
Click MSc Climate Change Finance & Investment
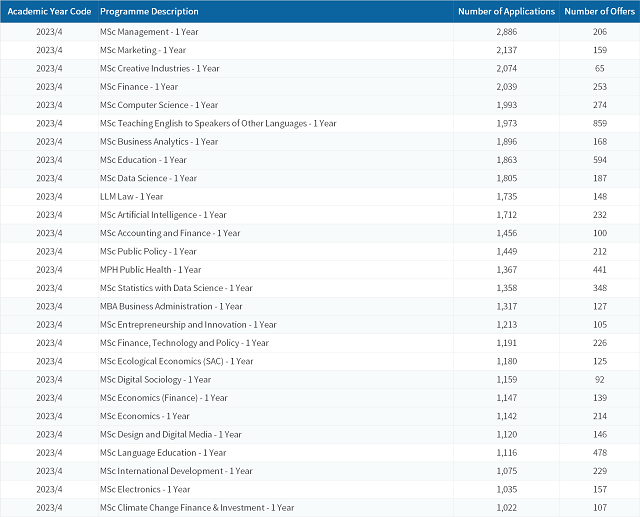(x=197, y=508)
